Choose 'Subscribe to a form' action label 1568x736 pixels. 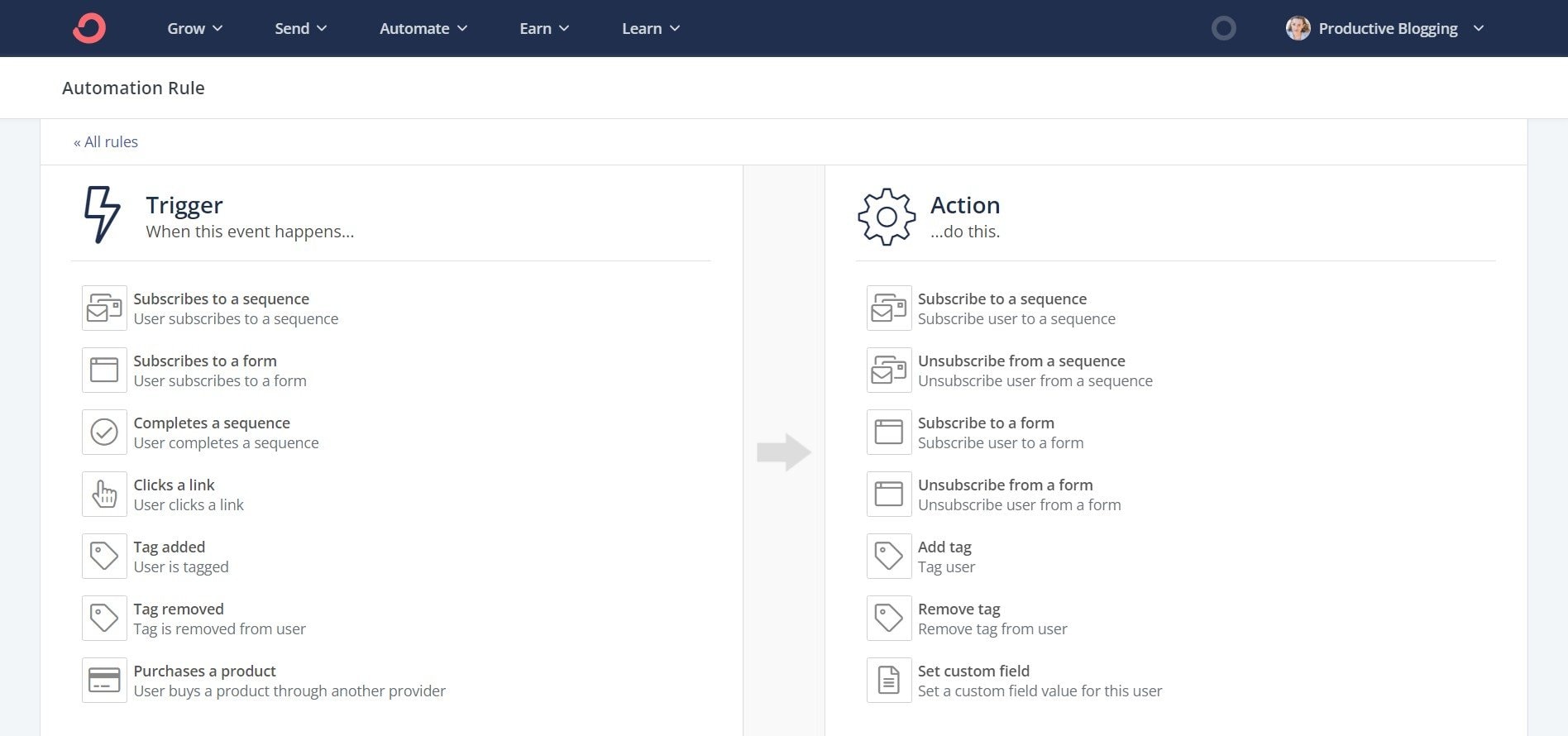point(986,423)
